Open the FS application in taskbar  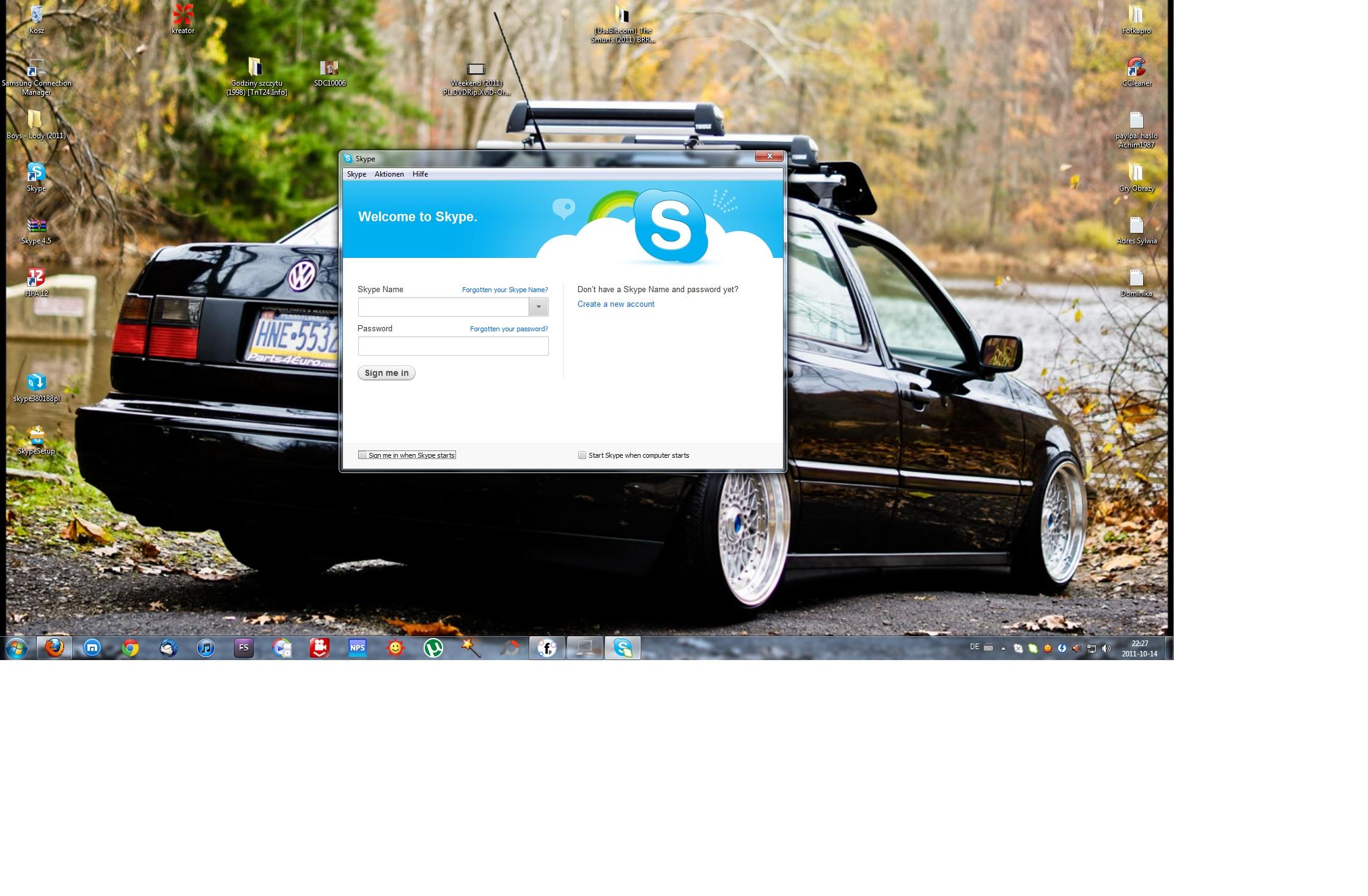244,648
